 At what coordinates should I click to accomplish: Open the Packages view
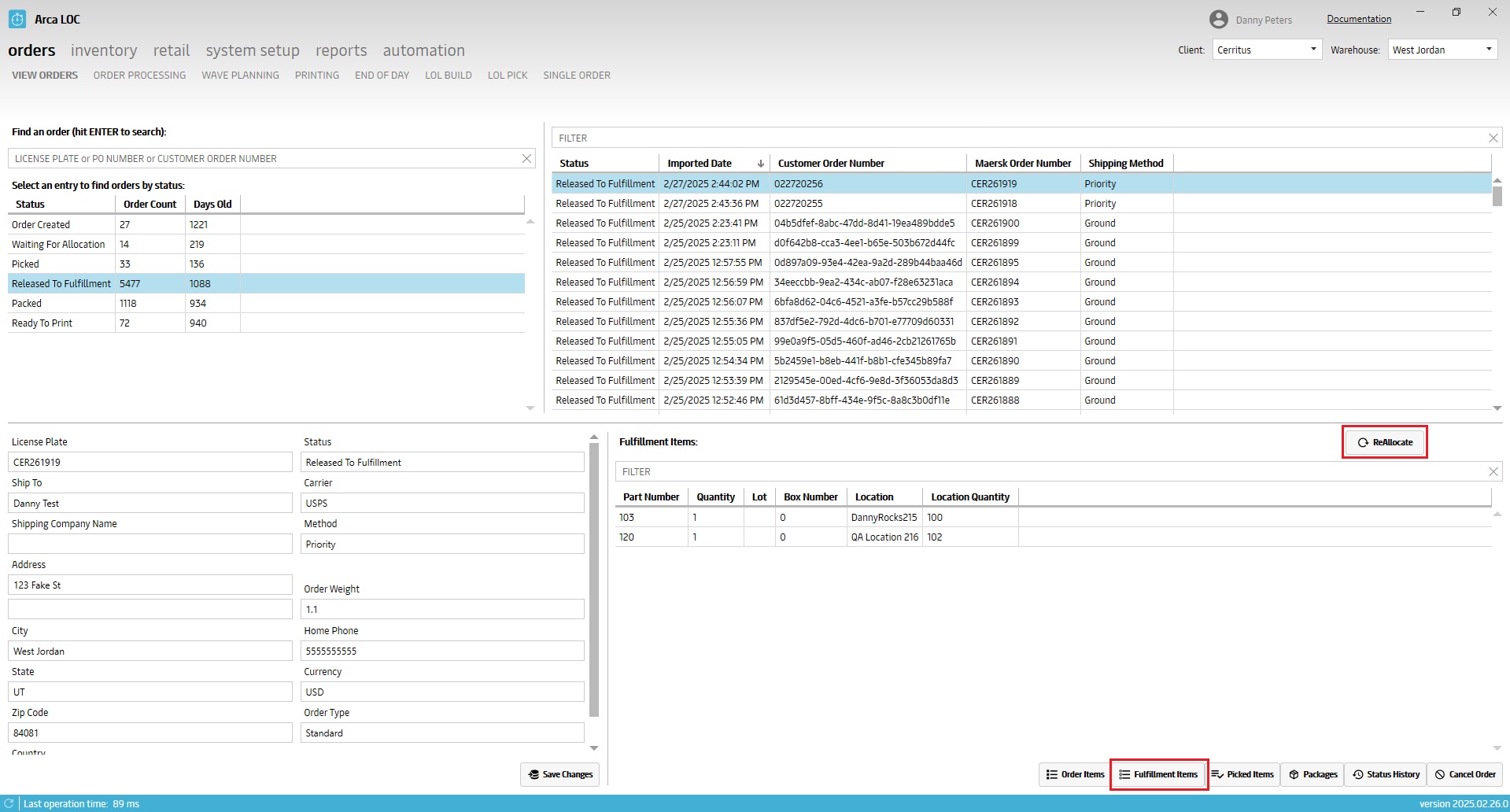[1312, 774]
